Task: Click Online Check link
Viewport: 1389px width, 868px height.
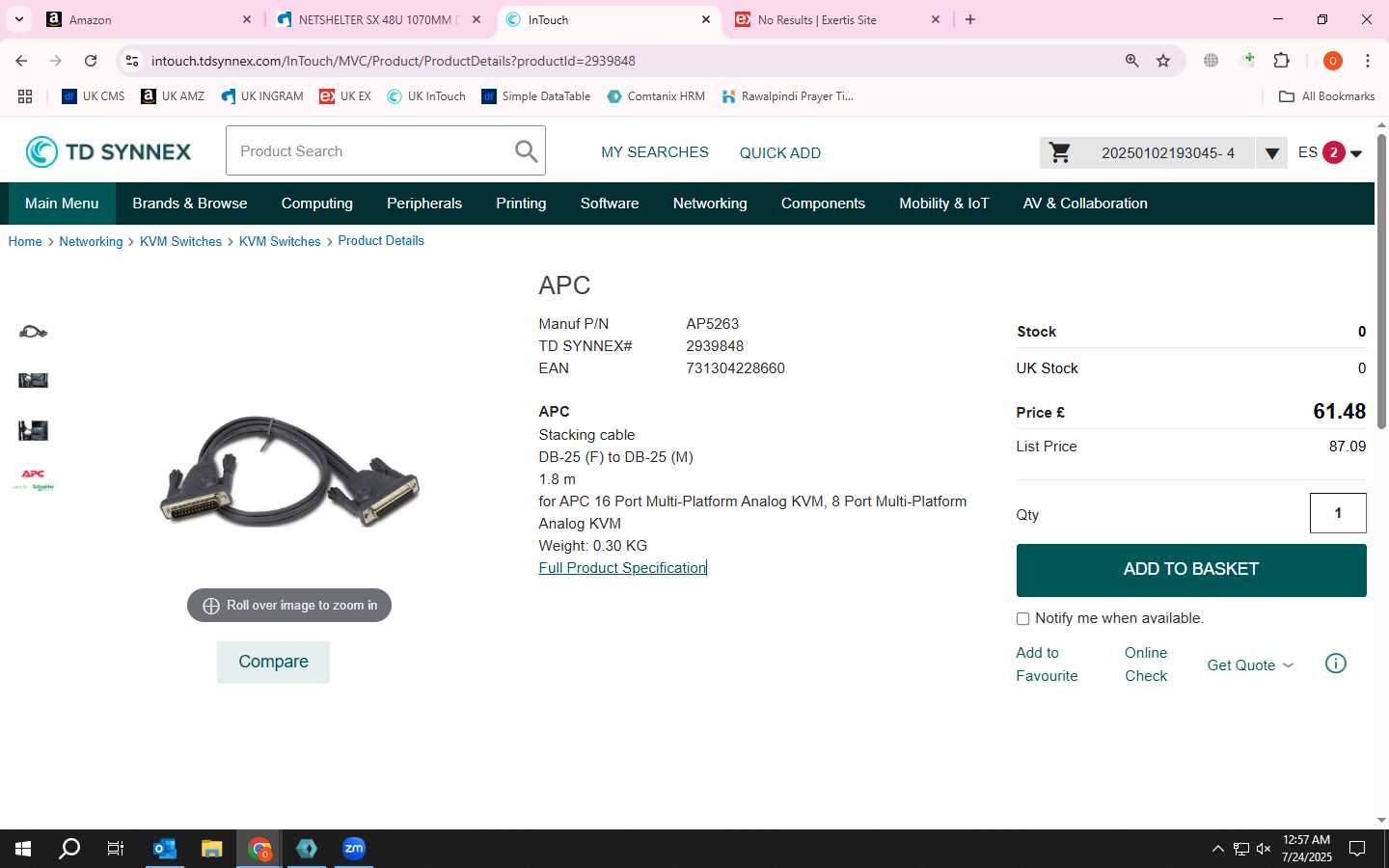Action: [1146, 665]
